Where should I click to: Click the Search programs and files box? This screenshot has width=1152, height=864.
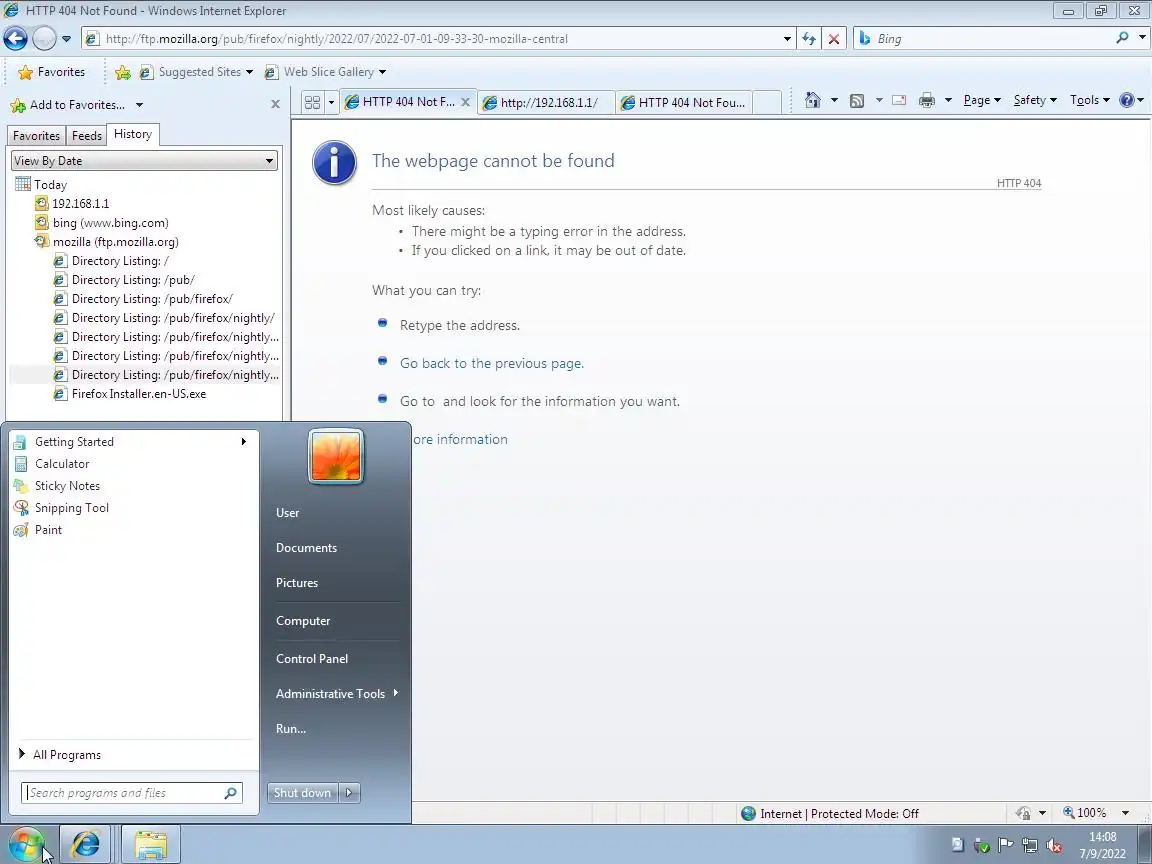pyautogui.click(x=132, y=793)
